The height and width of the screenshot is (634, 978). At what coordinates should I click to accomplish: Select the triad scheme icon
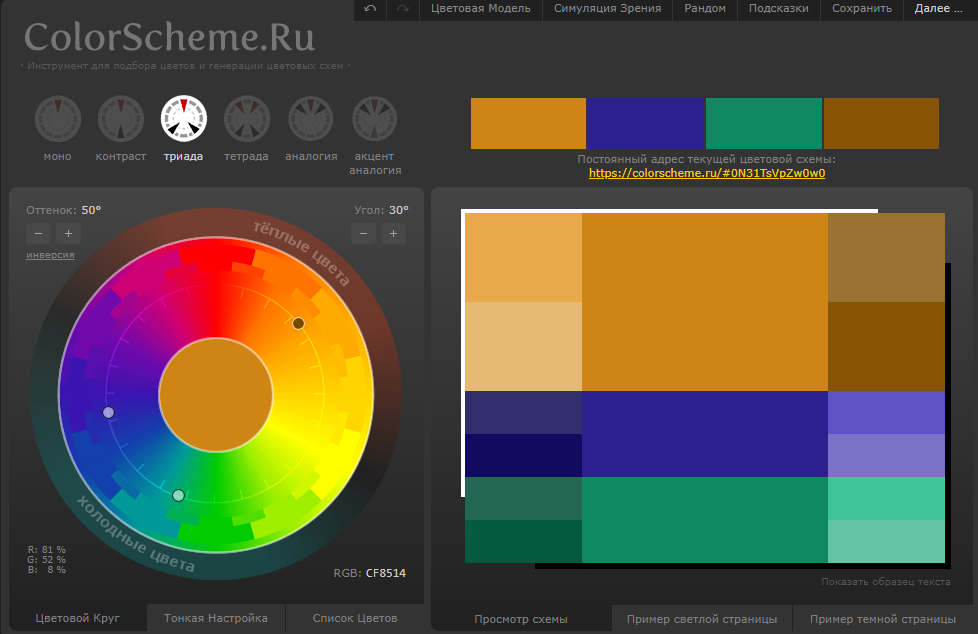click(183, 119)
